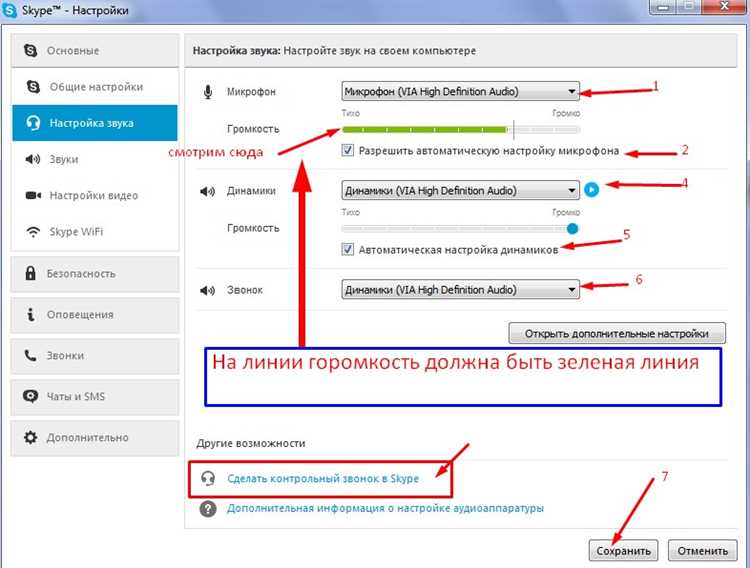Viewport: 750px width, 568px height.
Task: Click the Звонок label text
Action: pyautogui.click(x=245, y=290)
